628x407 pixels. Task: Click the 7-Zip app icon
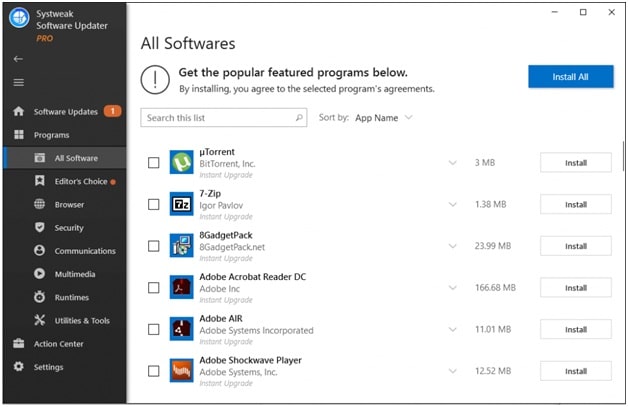(x=181, y=204)
